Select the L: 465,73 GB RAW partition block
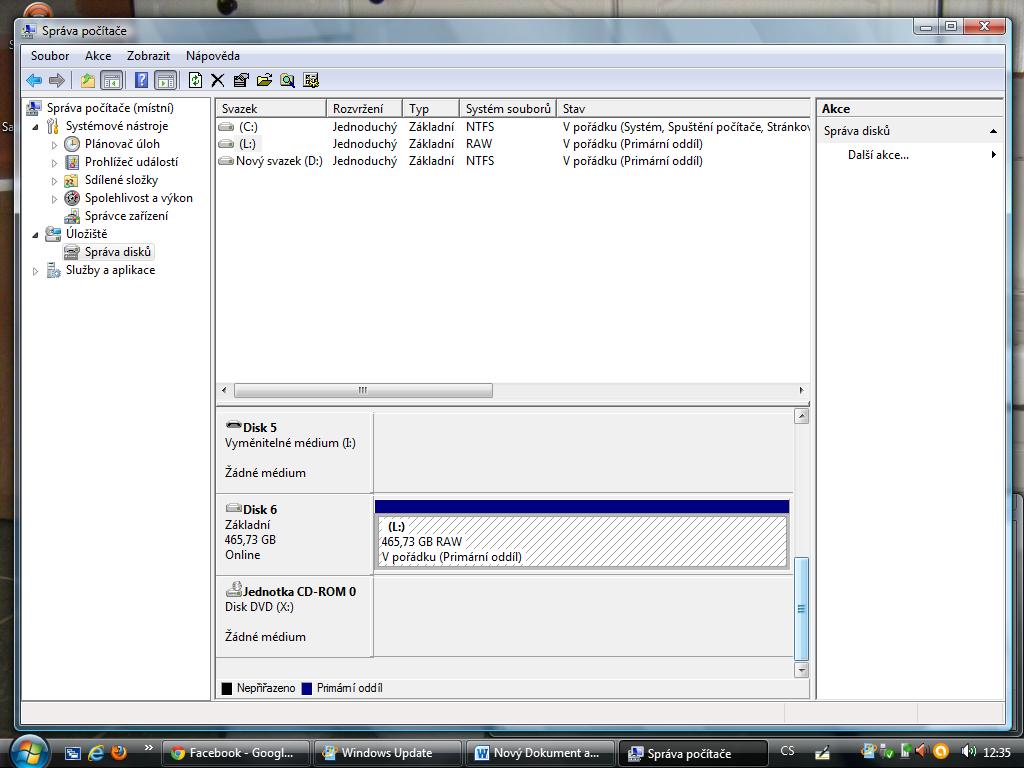The image size is (1024, 768). coord(582,542)
